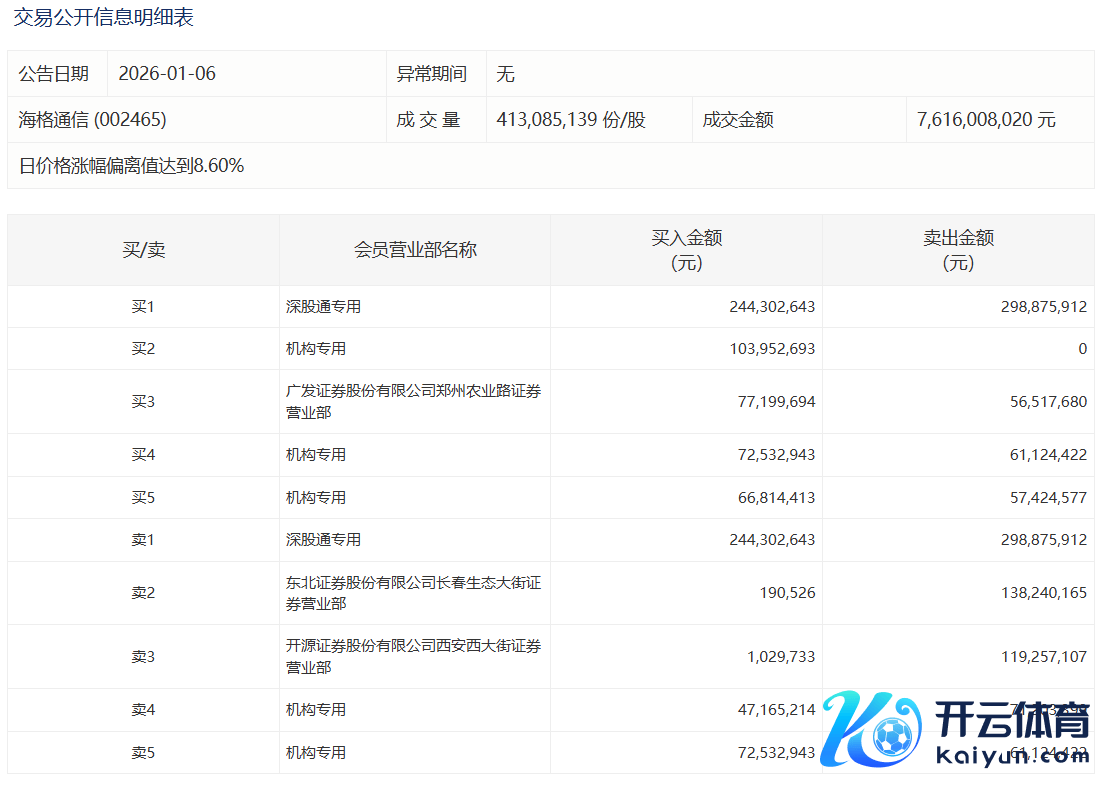
Task: Select the 深股通专用 entry in row 买1
Action: [x=323, y=307]
